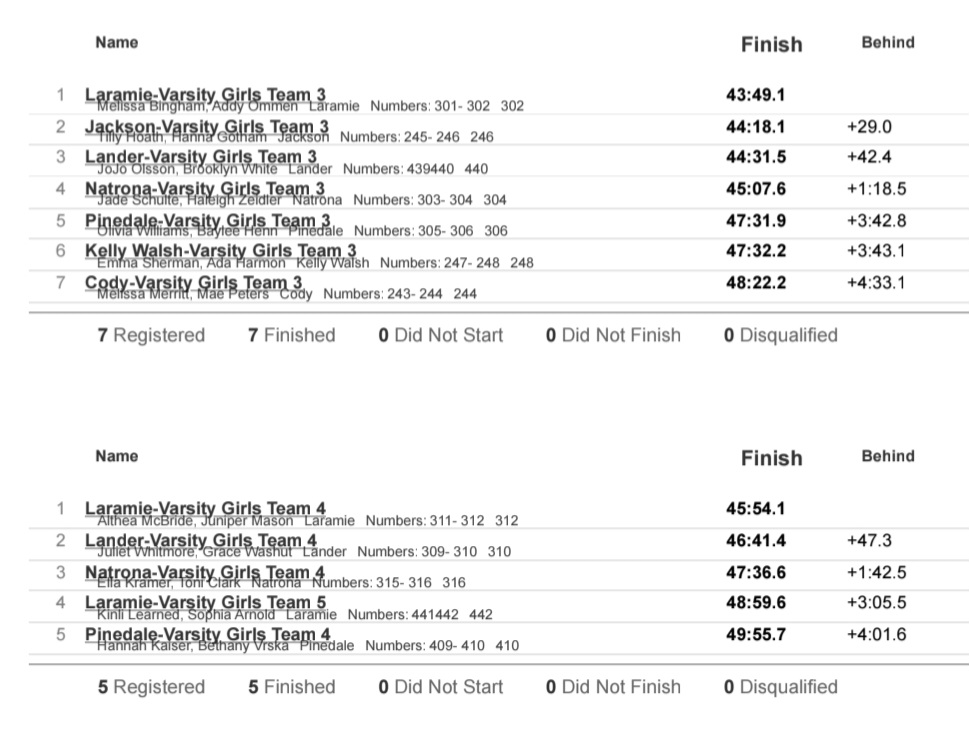Screen dimensions: 969x729
Task: Click the 43:49.1 finish time
Action: (x=755, y=95)
